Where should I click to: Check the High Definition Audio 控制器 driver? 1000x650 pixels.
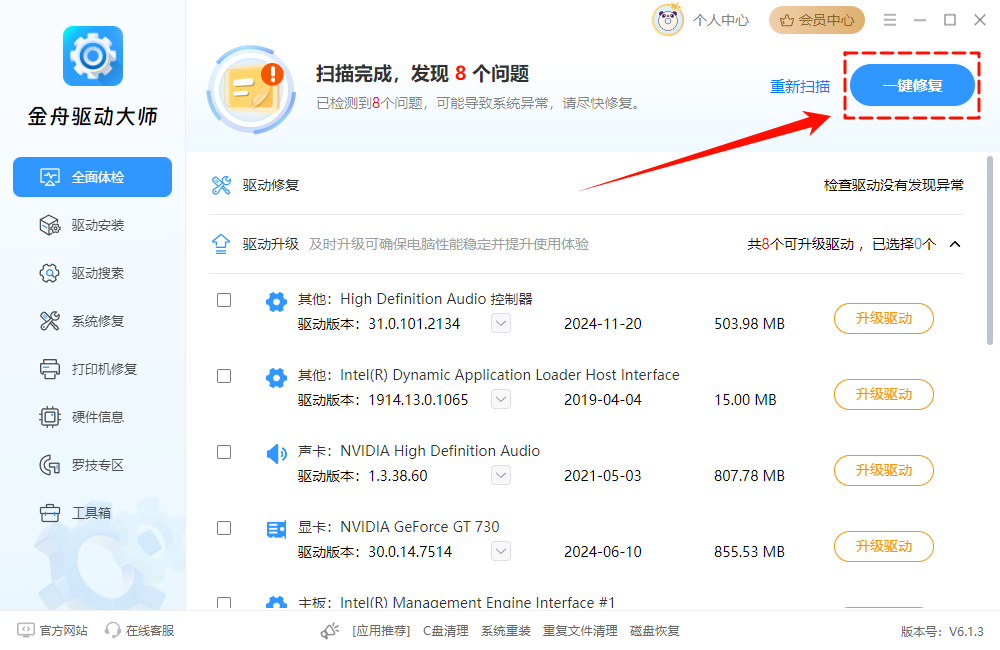point(224,299)
